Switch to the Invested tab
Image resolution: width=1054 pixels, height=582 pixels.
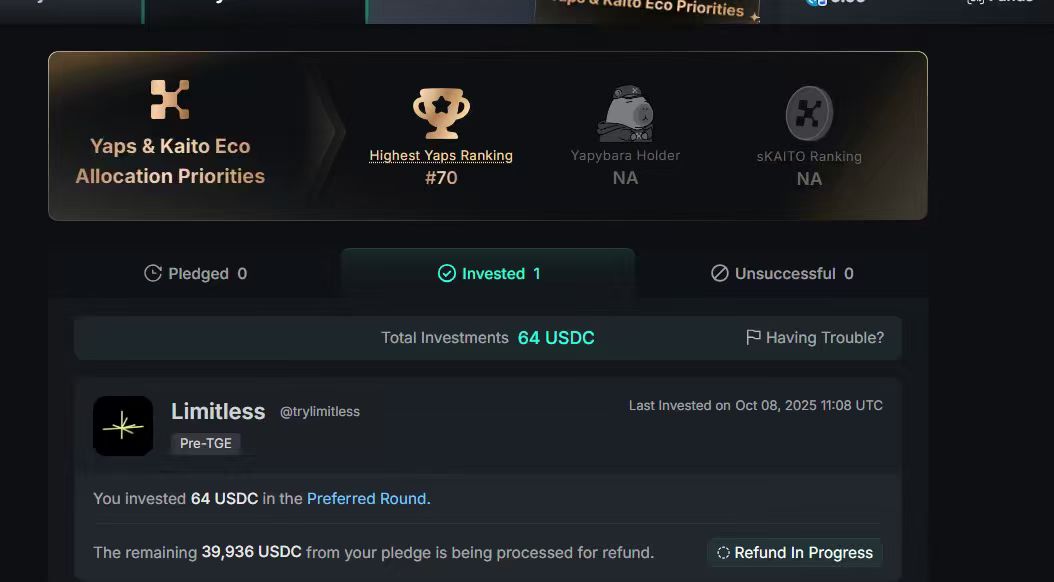point(488,273)
